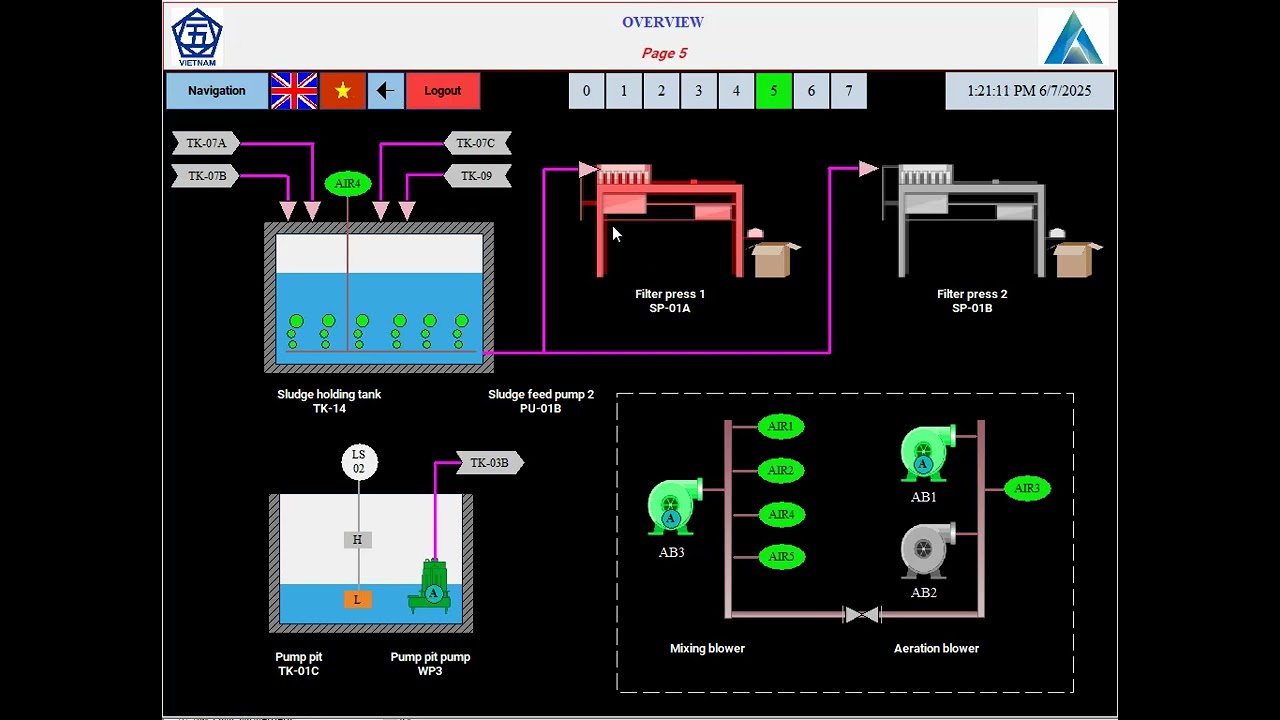Open Filter press 2 SP-01B graphic
1280x720 pixels.
[x=964, y=221]
